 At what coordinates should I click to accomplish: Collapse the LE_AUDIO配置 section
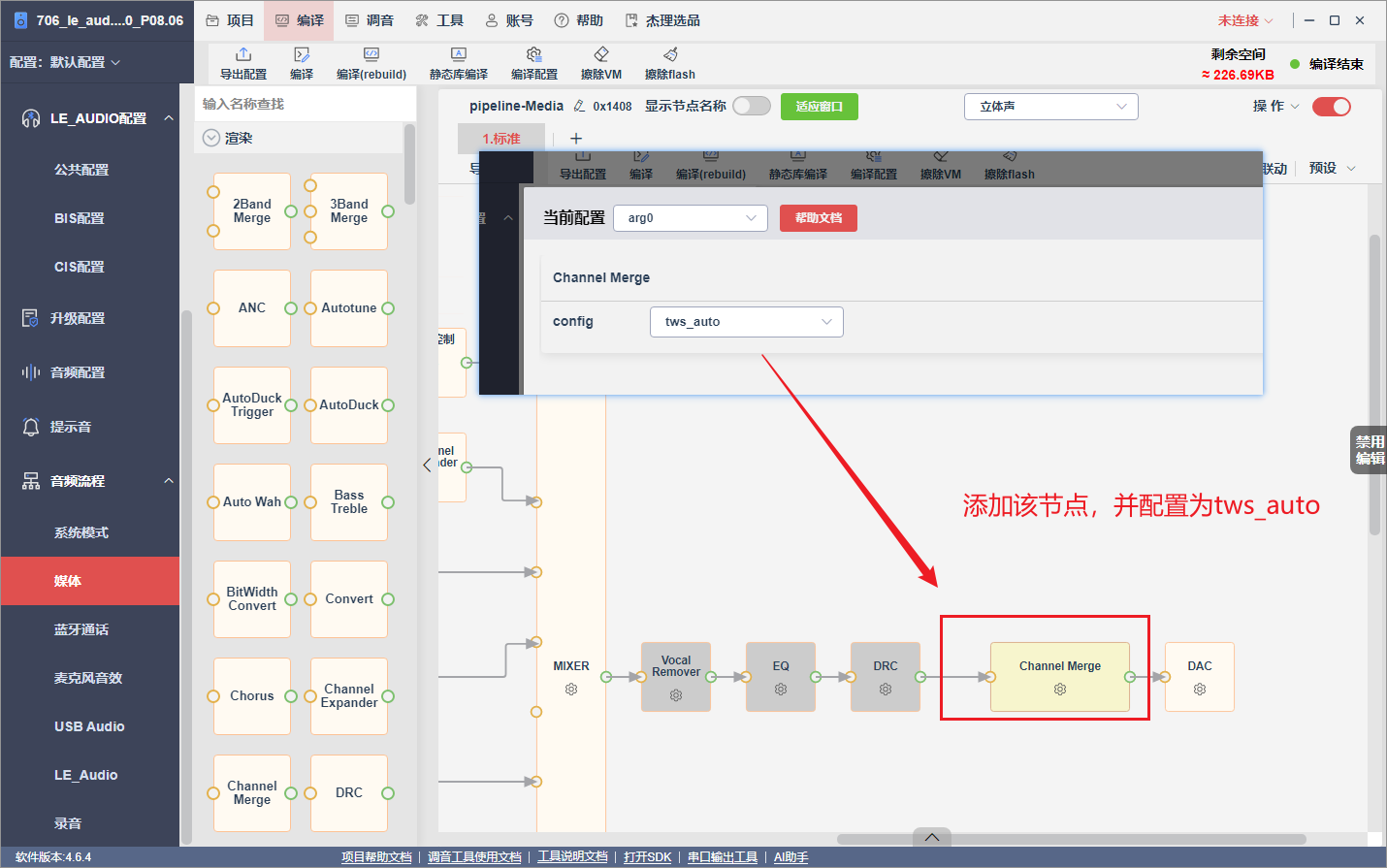click(x=169, y=118)
